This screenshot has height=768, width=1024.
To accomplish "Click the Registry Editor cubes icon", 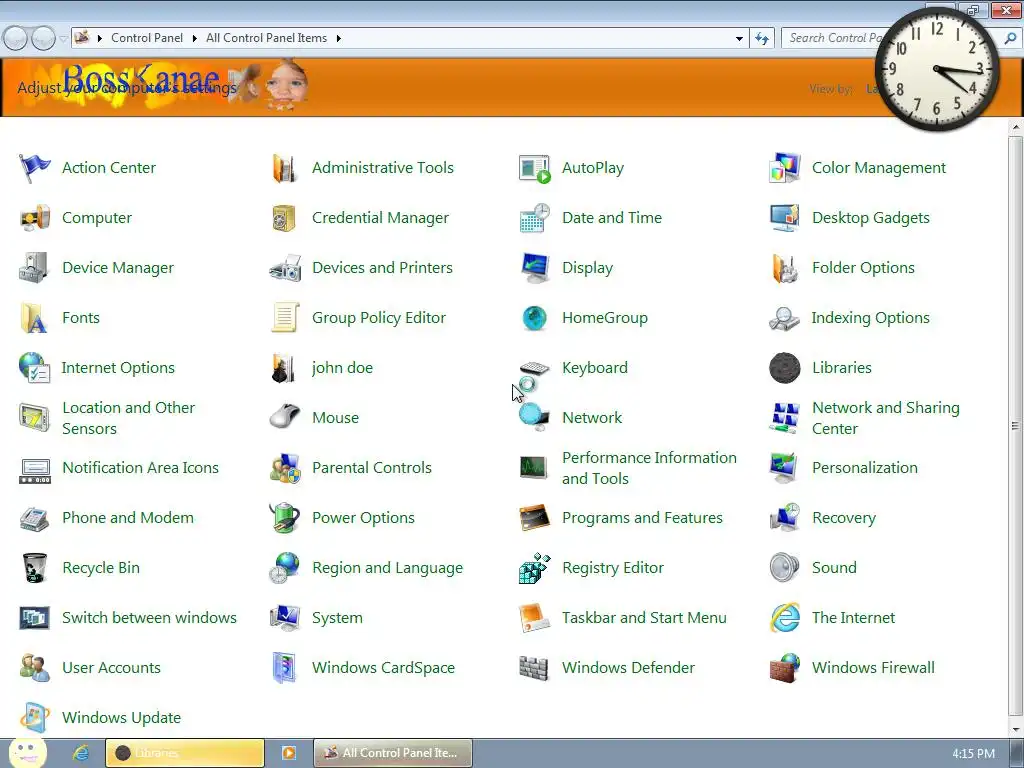I will click(534, 568).
